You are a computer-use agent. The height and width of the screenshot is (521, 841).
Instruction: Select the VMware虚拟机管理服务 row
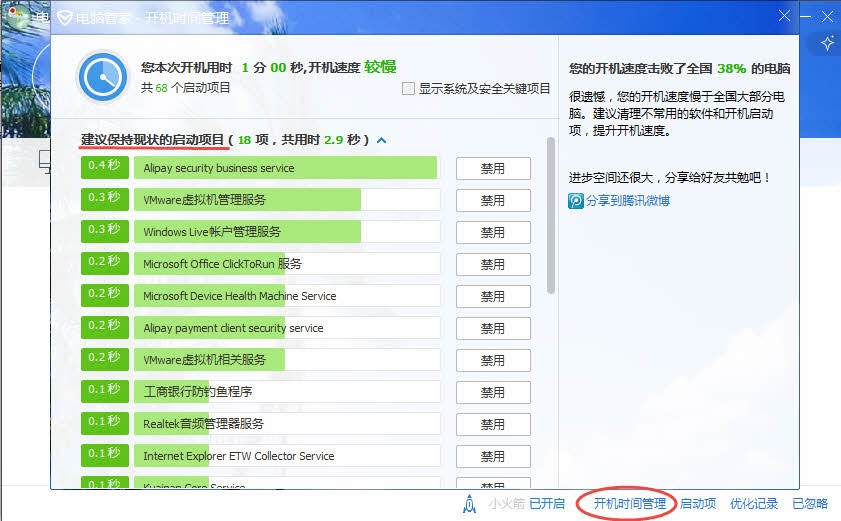pos(287,200)
